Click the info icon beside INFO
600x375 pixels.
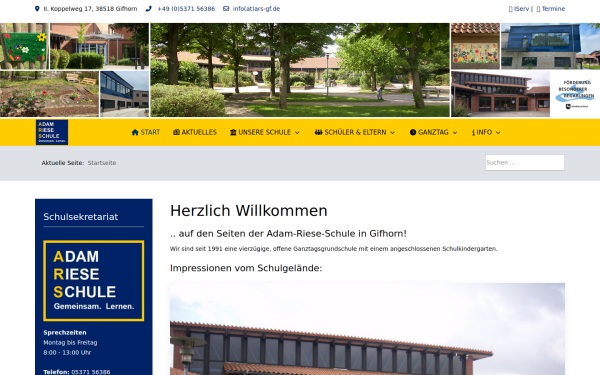click(473, 132)
